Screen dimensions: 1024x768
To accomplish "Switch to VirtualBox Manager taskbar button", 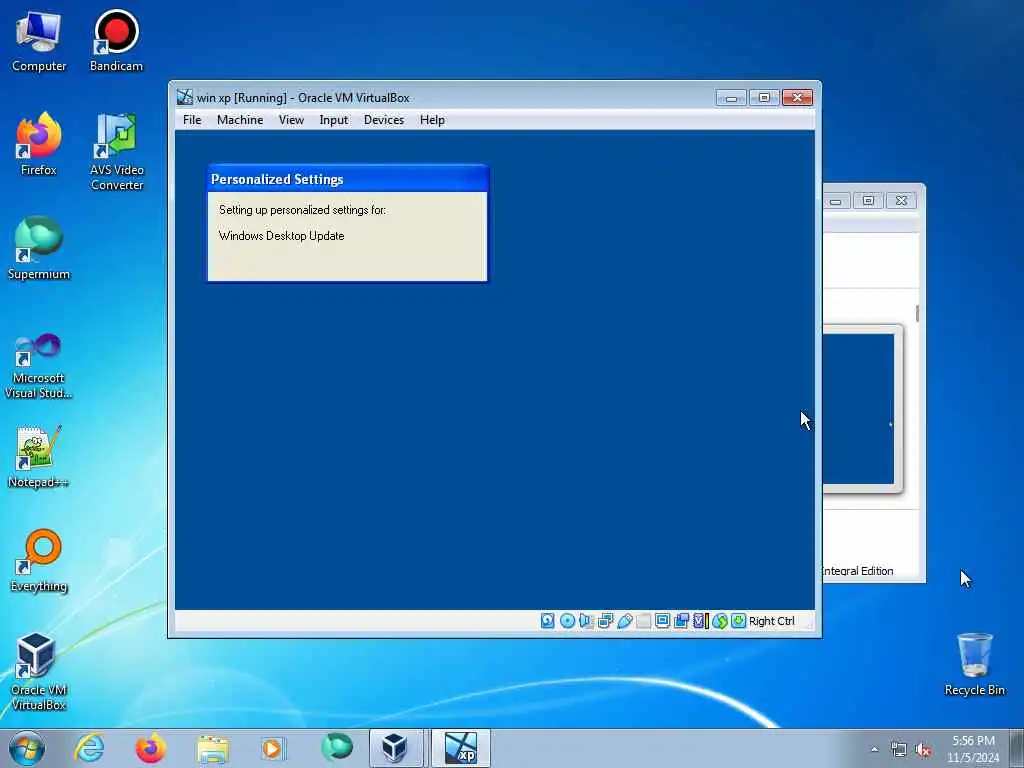I will 395,748.
